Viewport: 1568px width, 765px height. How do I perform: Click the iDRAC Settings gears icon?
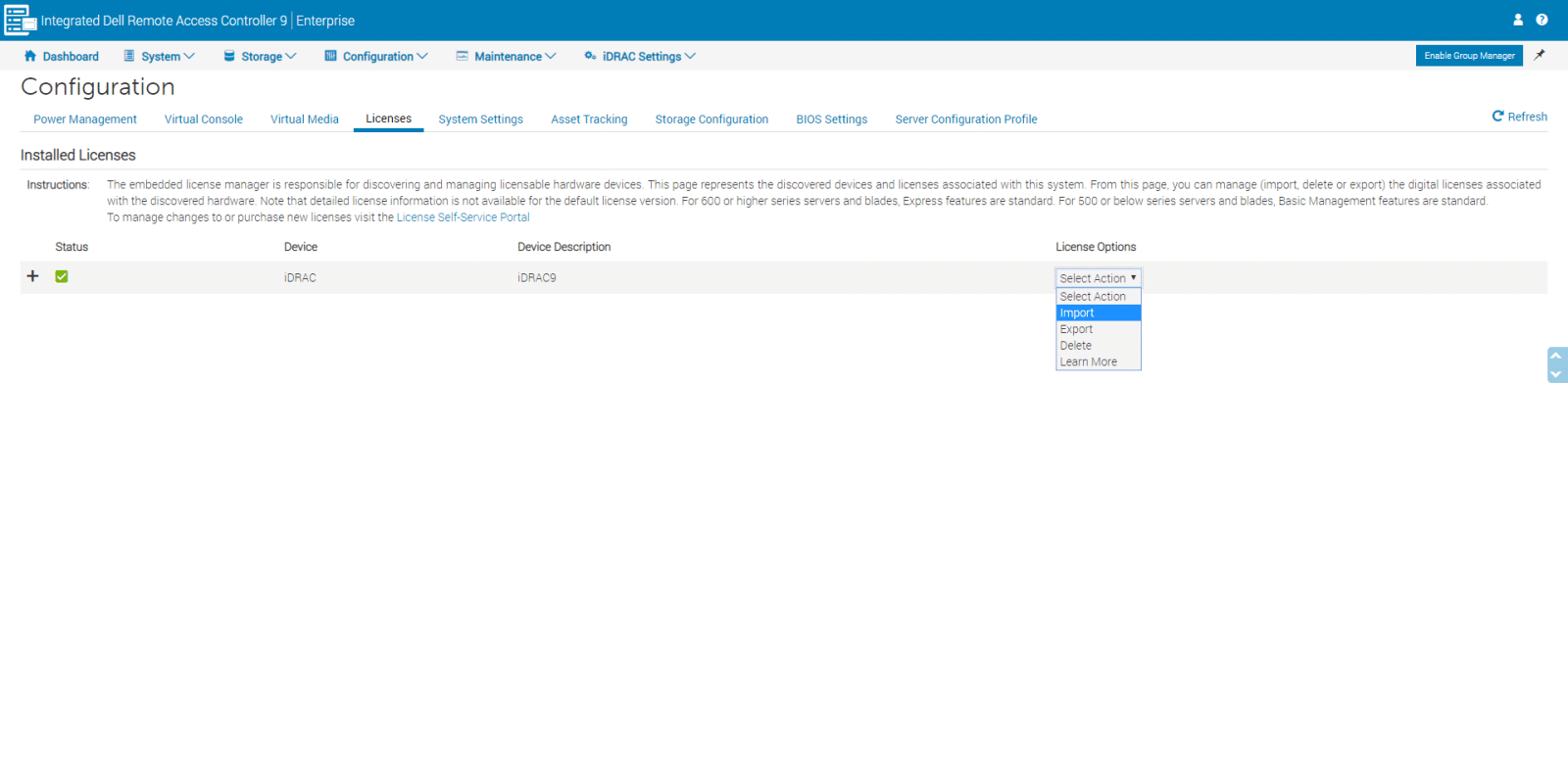click(590, 56)
